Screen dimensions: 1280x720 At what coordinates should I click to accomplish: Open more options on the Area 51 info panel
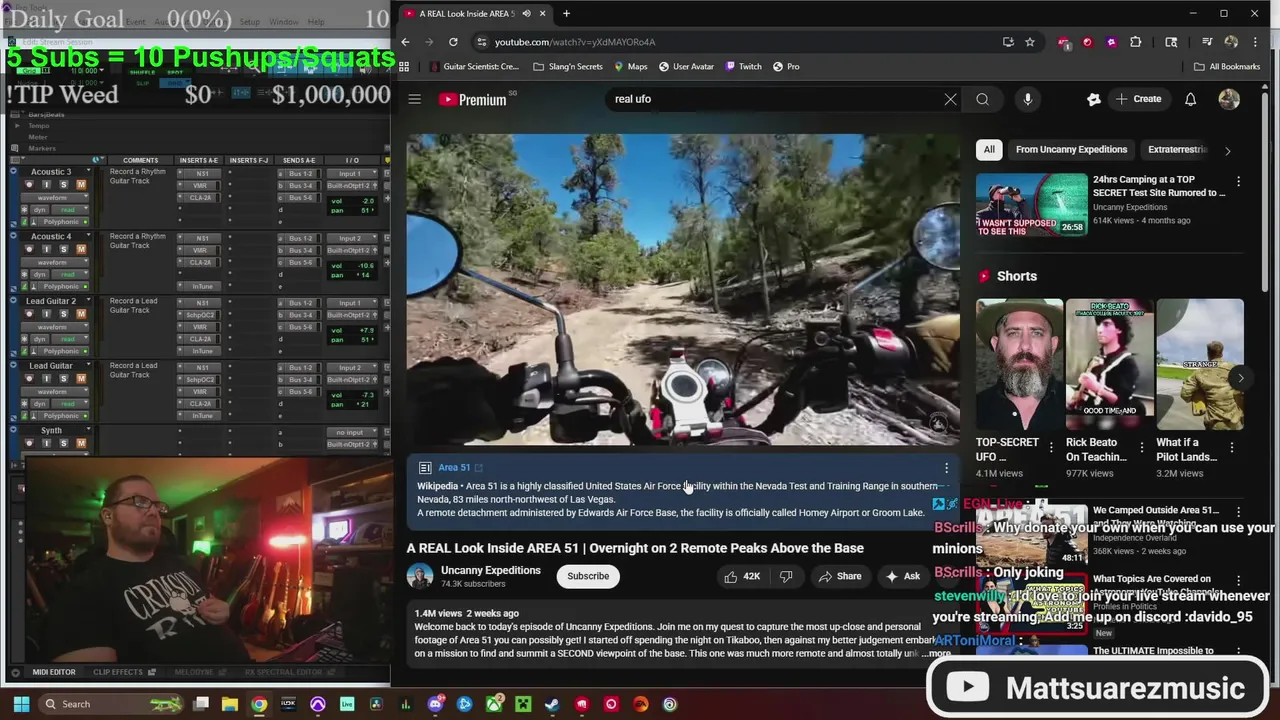click(x=946, y=468)
